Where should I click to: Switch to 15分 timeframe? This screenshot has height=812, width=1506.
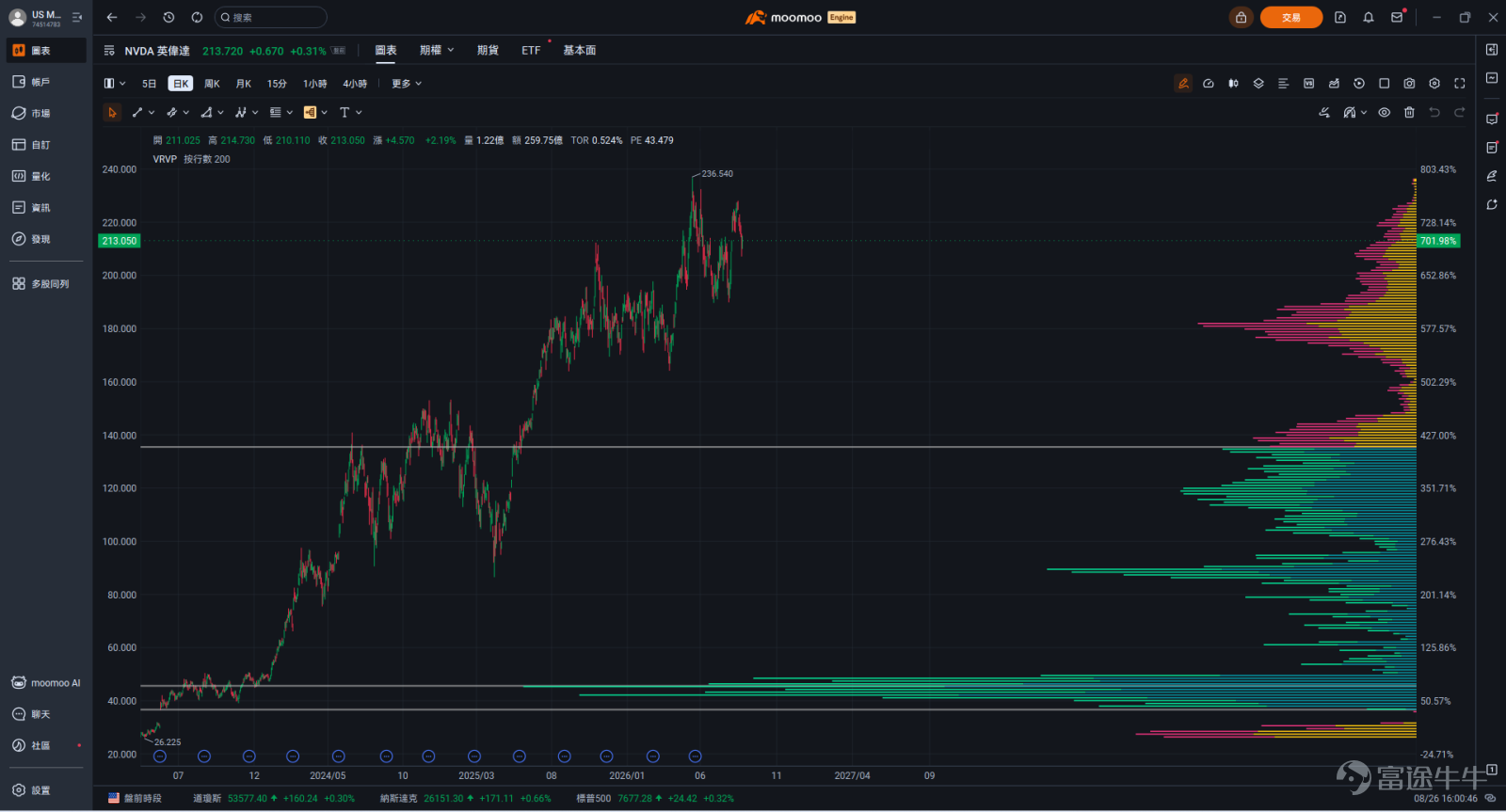pyautogui.click(x=277, y=84)
